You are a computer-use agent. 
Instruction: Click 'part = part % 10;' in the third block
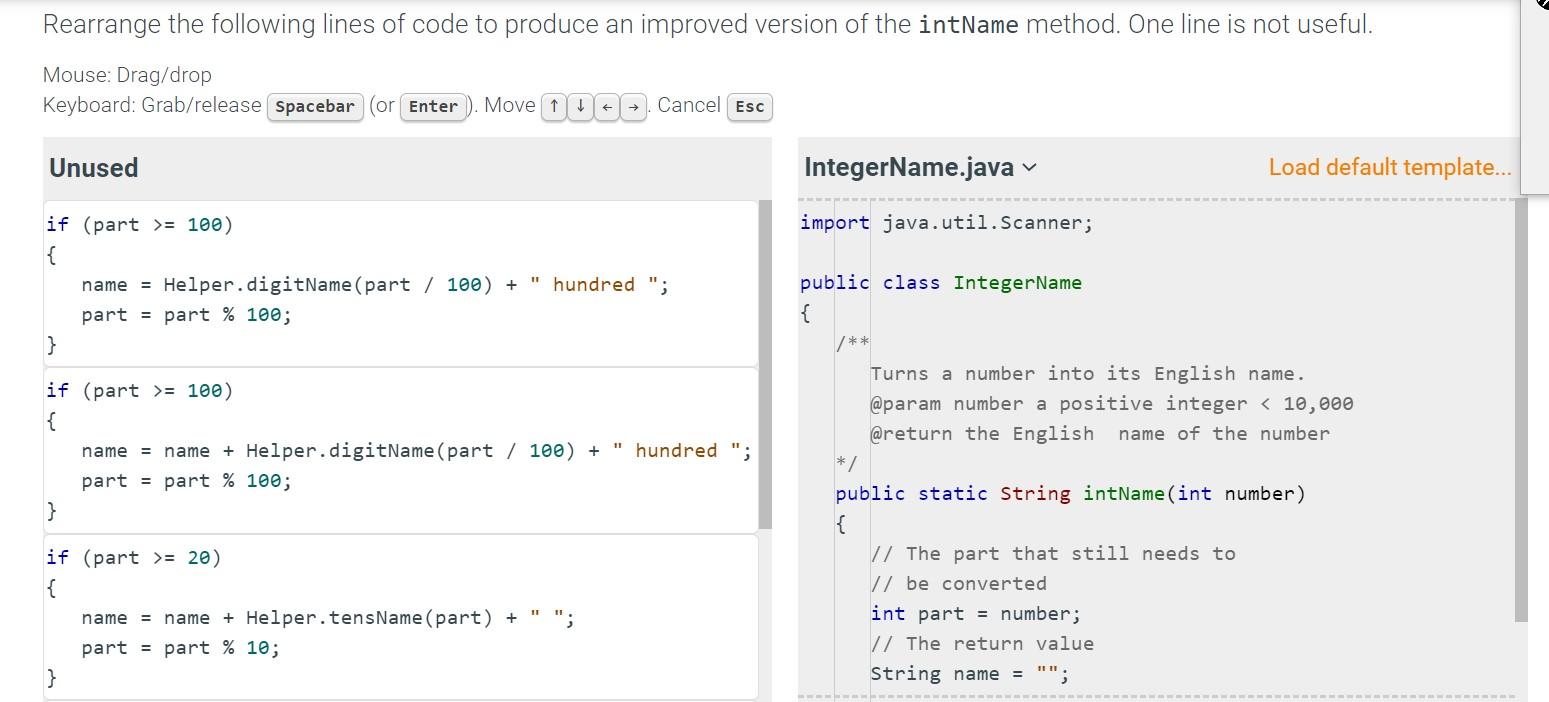pyautogui.click(x=180, y=647)
